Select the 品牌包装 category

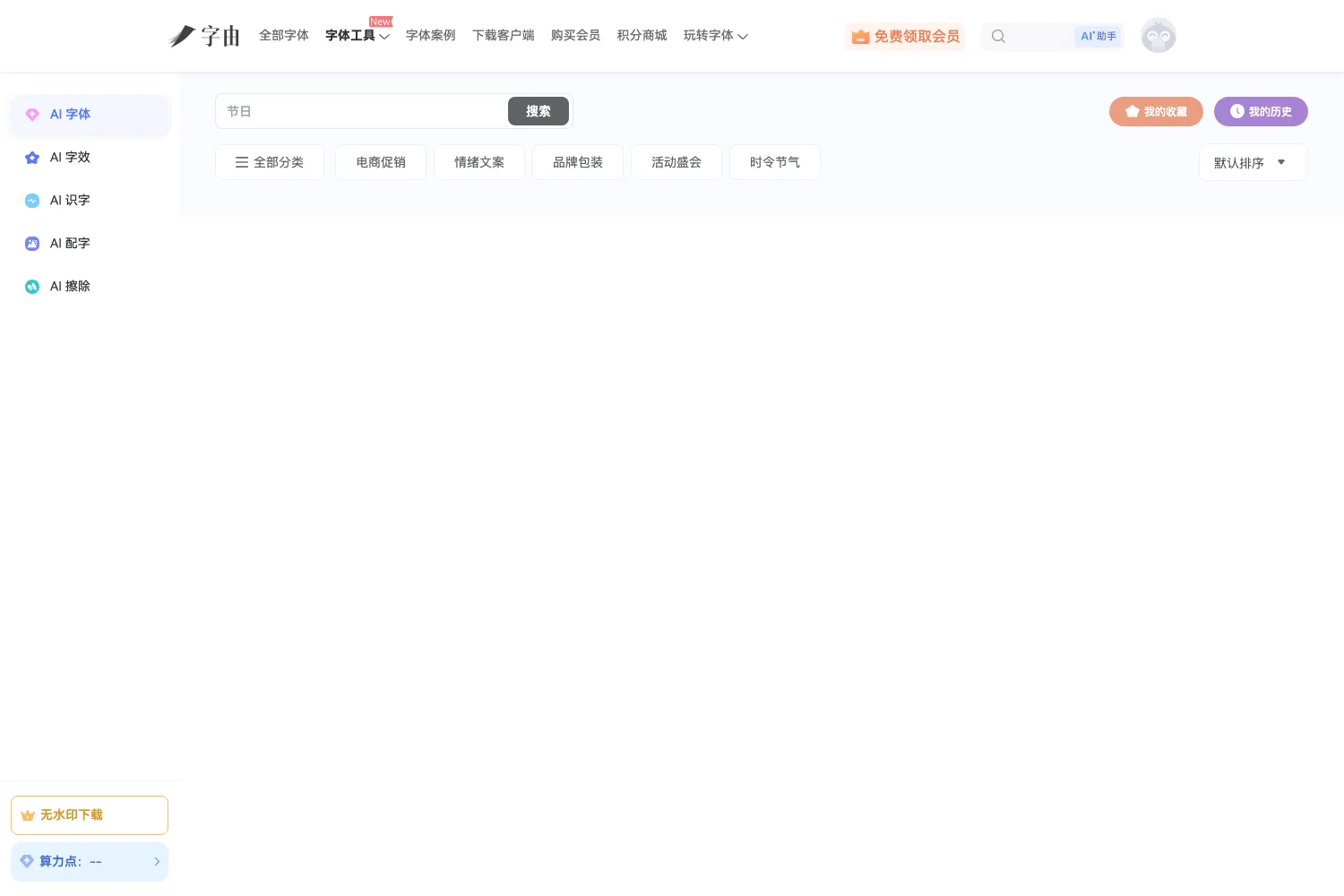578,162
